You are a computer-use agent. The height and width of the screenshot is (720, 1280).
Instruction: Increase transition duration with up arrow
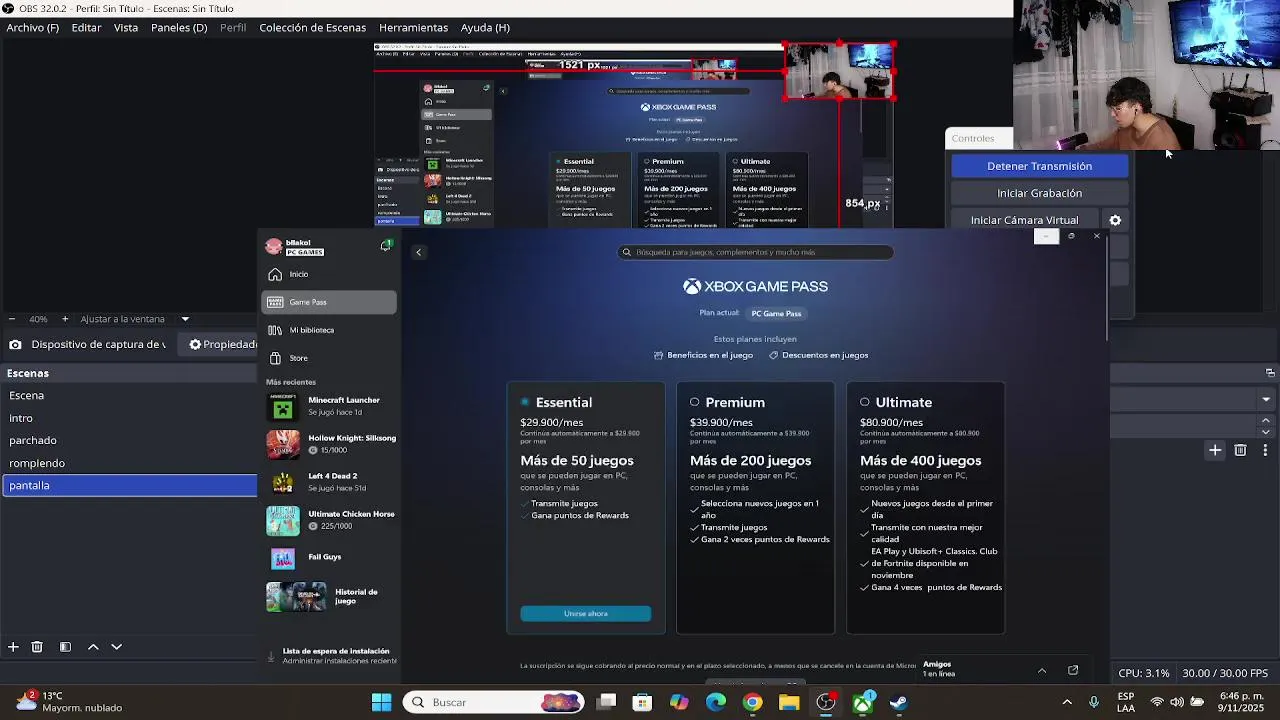tap(1266, 421)
